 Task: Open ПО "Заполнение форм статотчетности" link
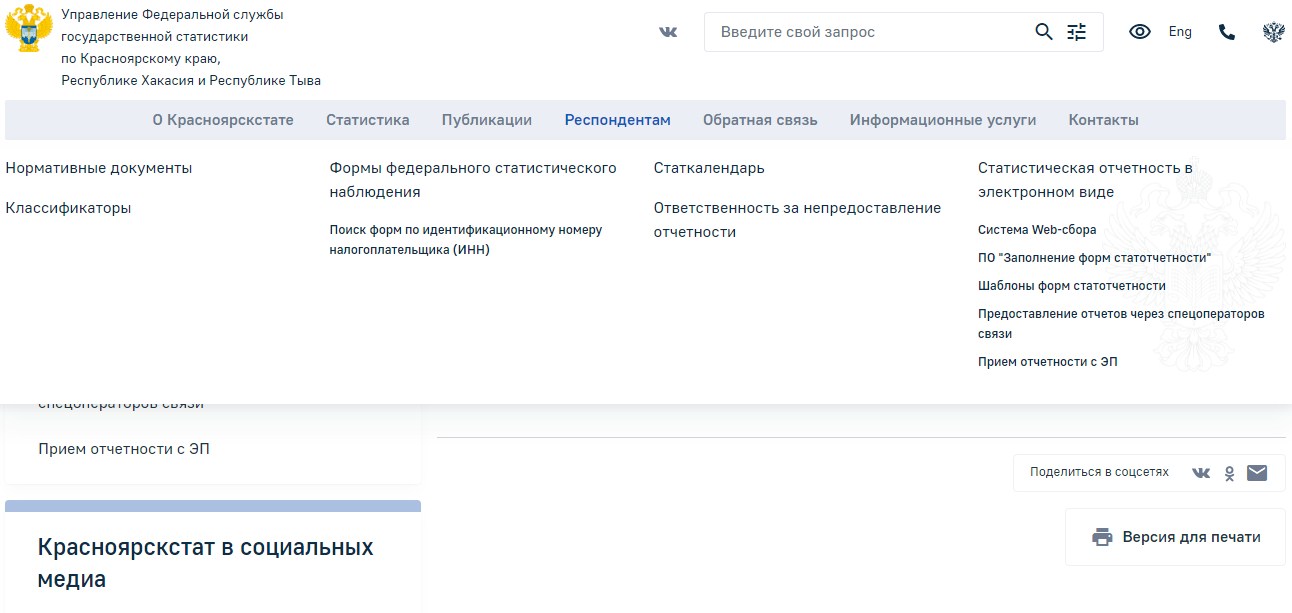point(1094,258)
